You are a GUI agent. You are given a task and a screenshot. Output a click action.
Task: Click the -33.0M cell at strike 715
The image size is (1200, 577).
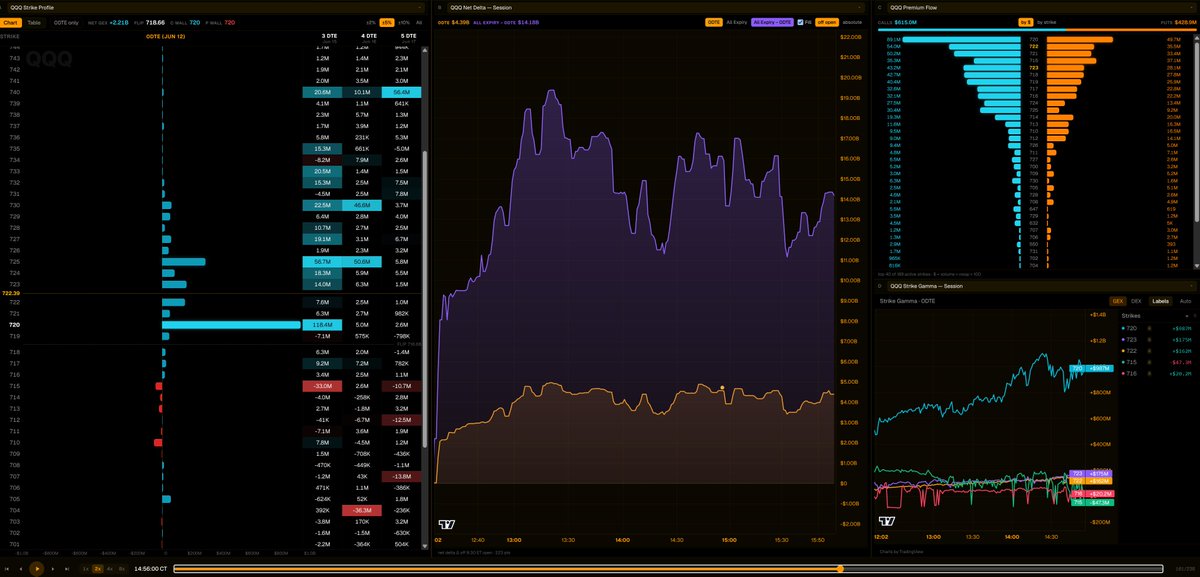[322, 386]
